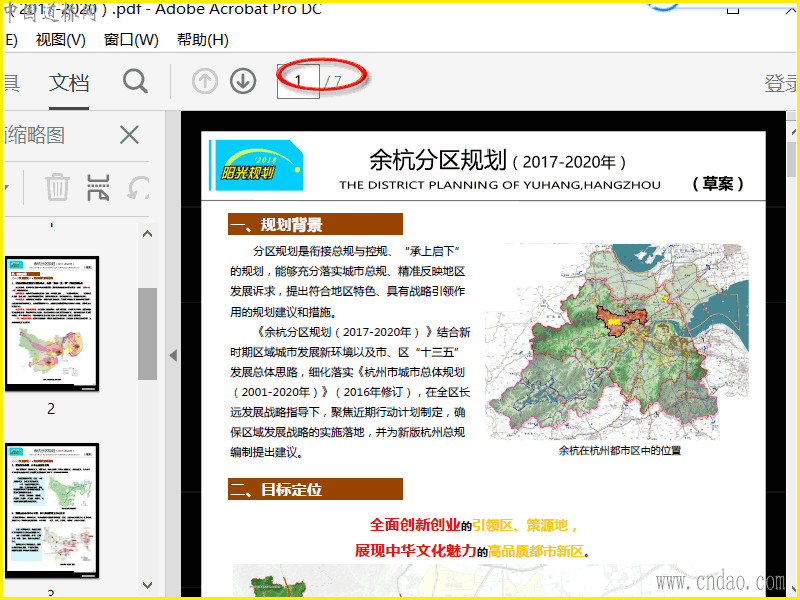Go to next page with down arrow
Viewport: 800px width, 600px height.
point(242,82)
